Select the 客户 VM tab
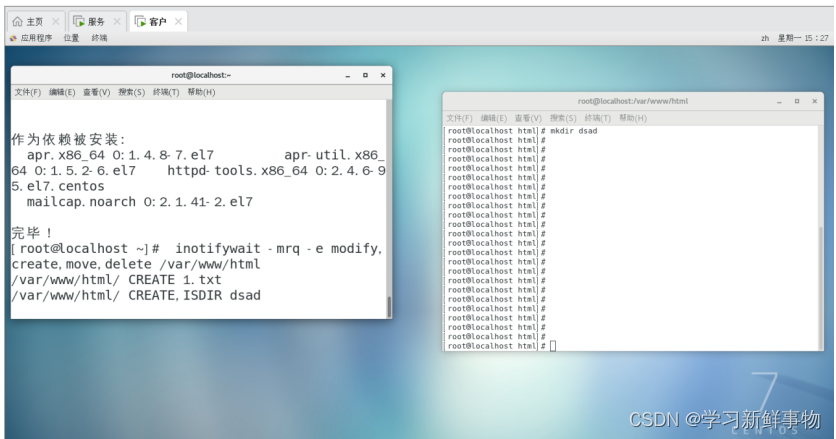Screen dimensions: 836x439 click(x=158, y=21)
